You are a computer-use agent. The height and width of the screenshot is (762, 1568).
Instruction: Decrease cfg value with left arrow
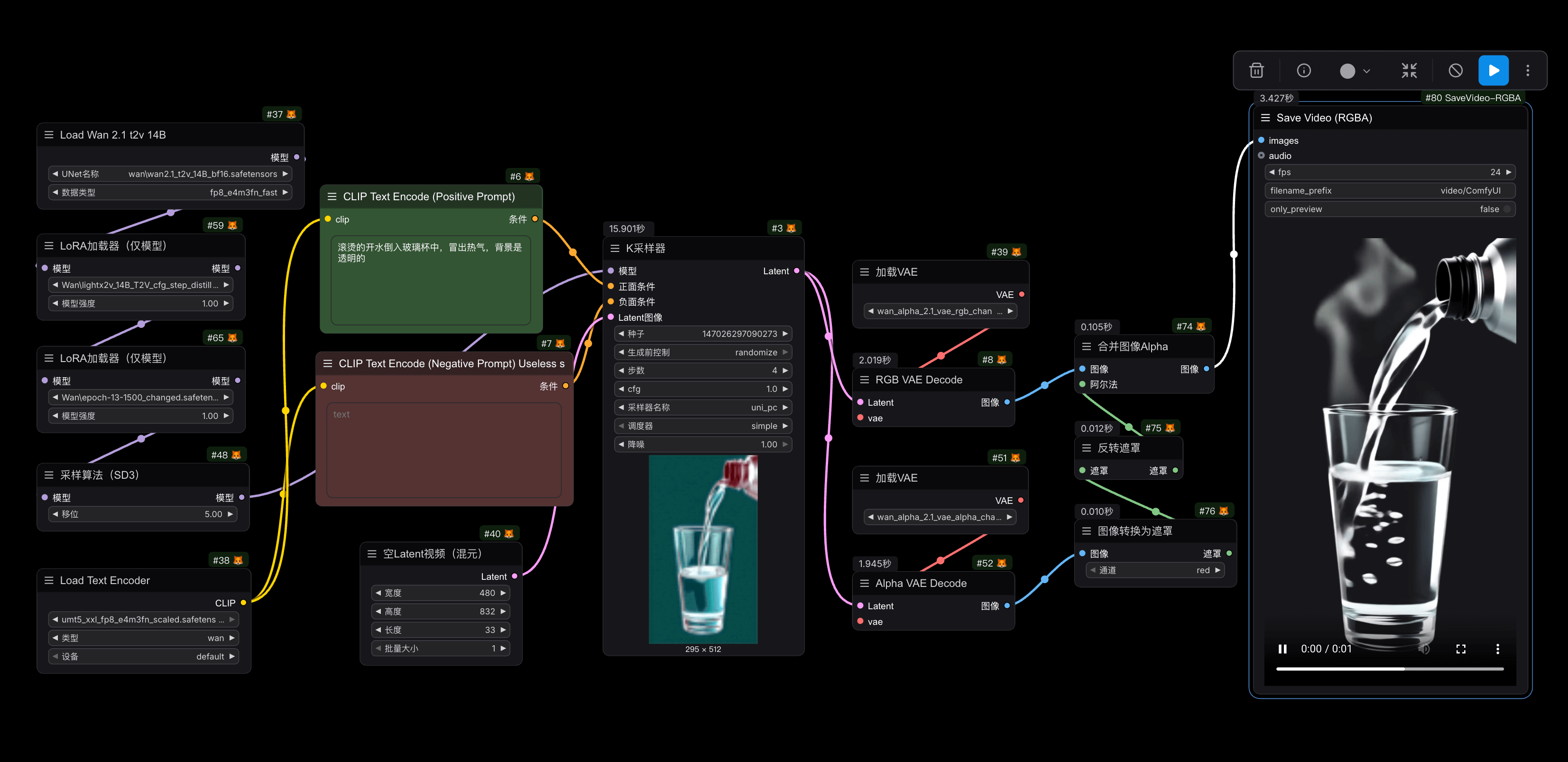coord(621,389)
